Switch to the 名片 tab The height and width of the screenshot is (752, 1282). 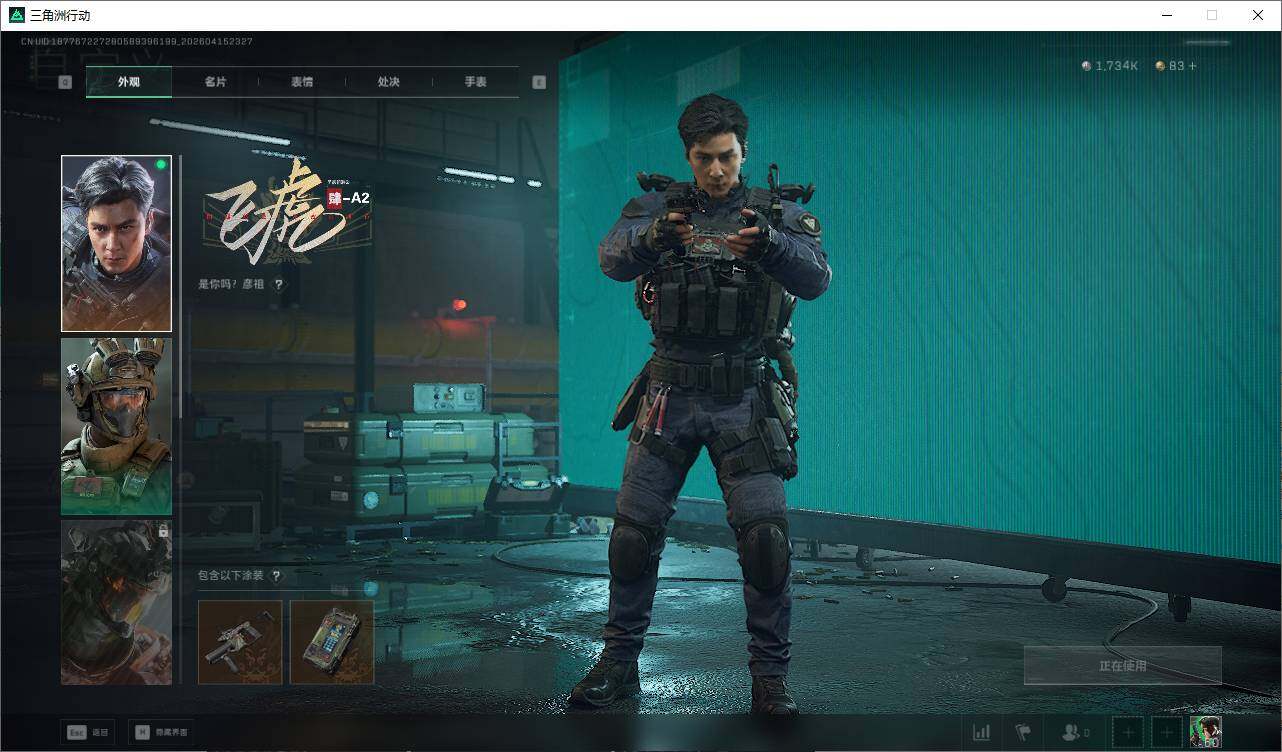coord(215,82)
